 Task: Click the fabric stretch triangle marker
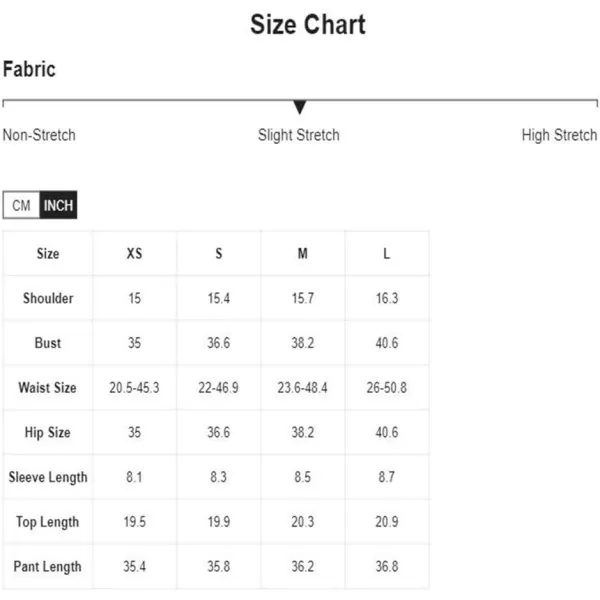point(300,107)
